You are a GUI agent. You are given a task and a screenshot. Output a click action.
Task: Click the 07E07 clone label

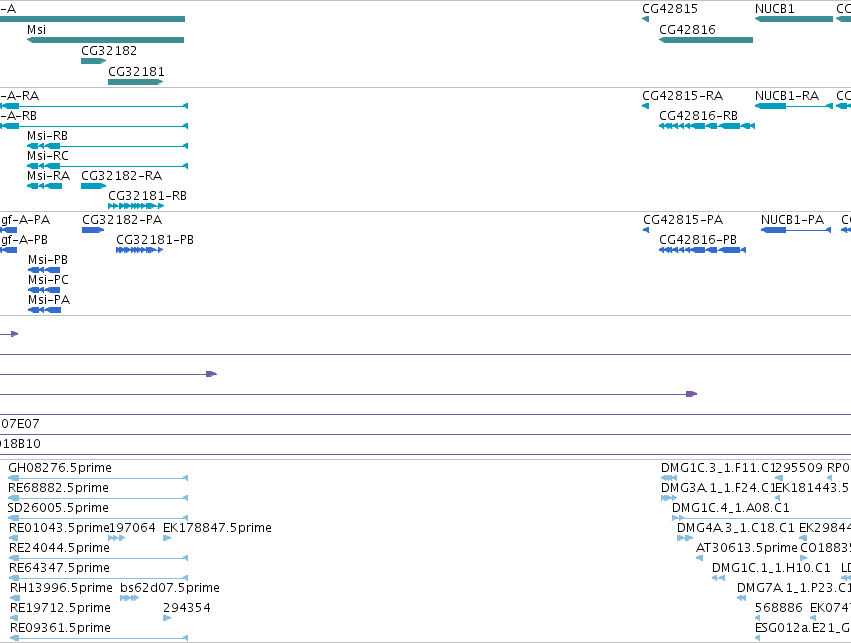coord(20,424)
